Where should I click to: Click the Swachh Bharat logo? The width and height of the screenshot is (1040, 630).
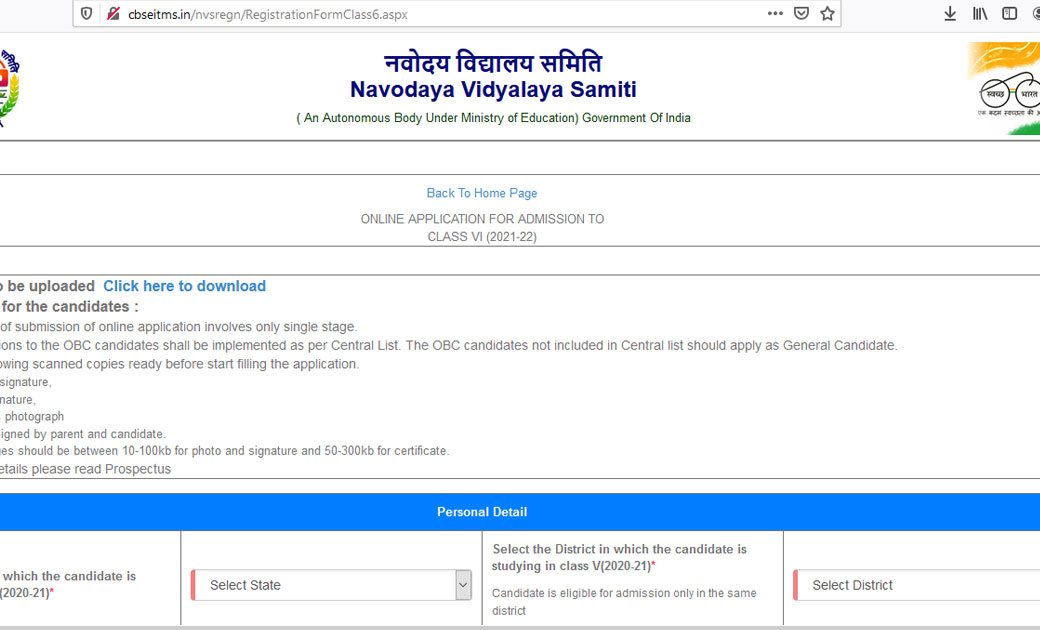[x=1004, y=89]
